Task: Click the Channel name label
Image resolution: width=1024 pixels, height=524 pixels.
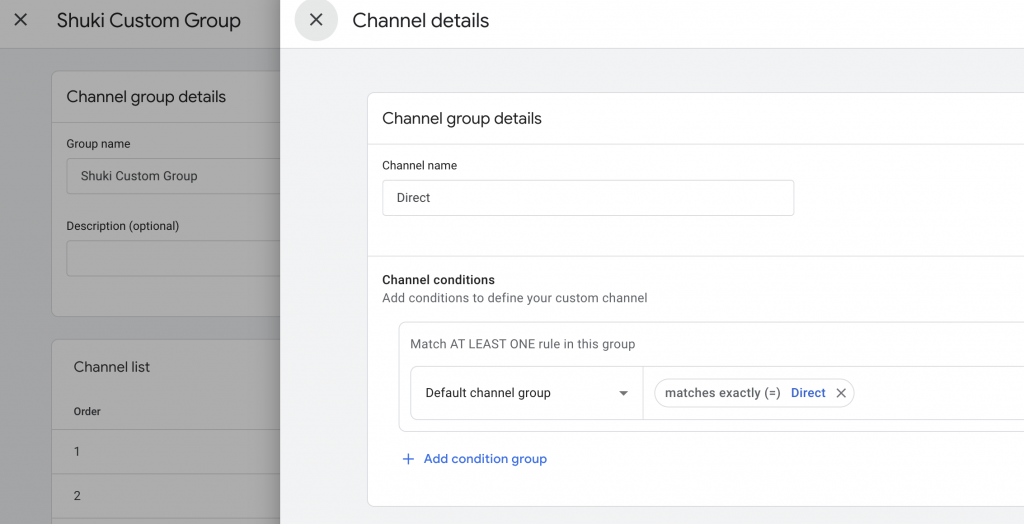Action: point(419,165)
